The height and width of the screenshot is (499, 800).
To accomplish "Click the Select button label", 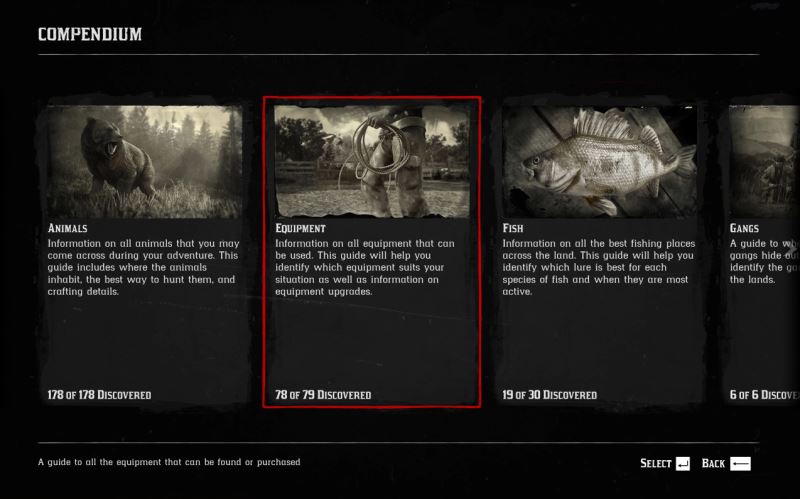I will point(656,463).
